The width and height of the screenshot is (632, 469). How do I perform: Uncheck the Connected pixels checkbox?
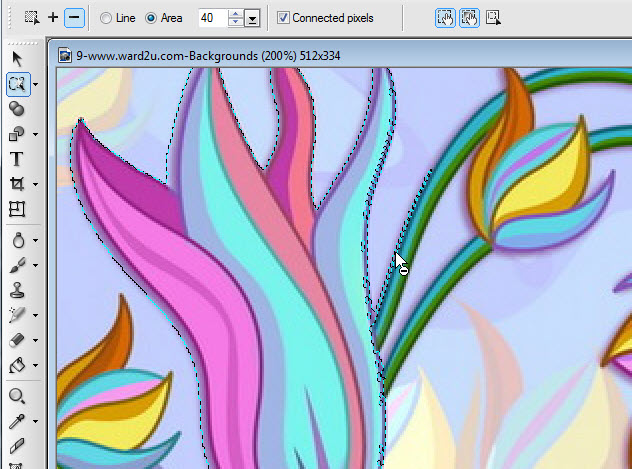[283, 18]
